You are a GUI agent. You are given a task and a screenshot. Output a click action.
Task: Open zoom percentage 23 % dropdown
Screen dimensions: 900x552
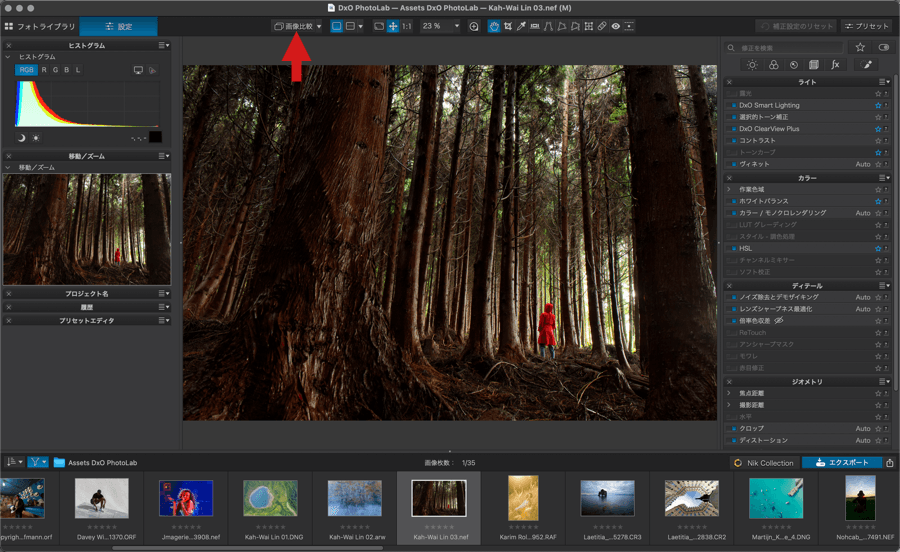click(x=457, y=26)
